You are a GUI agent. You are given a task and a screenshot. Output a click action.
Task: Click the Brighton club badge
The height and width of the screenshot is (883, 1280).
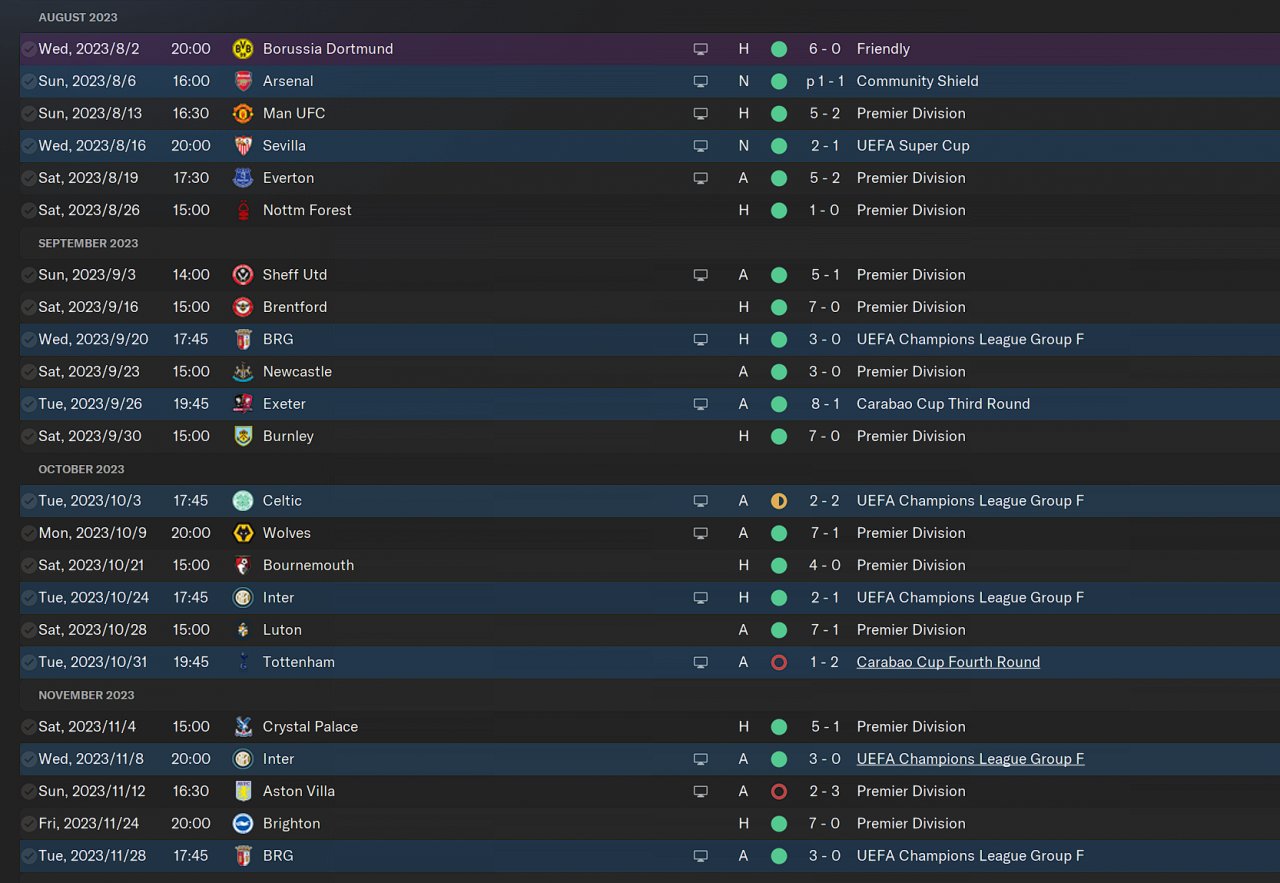[242, 824]
